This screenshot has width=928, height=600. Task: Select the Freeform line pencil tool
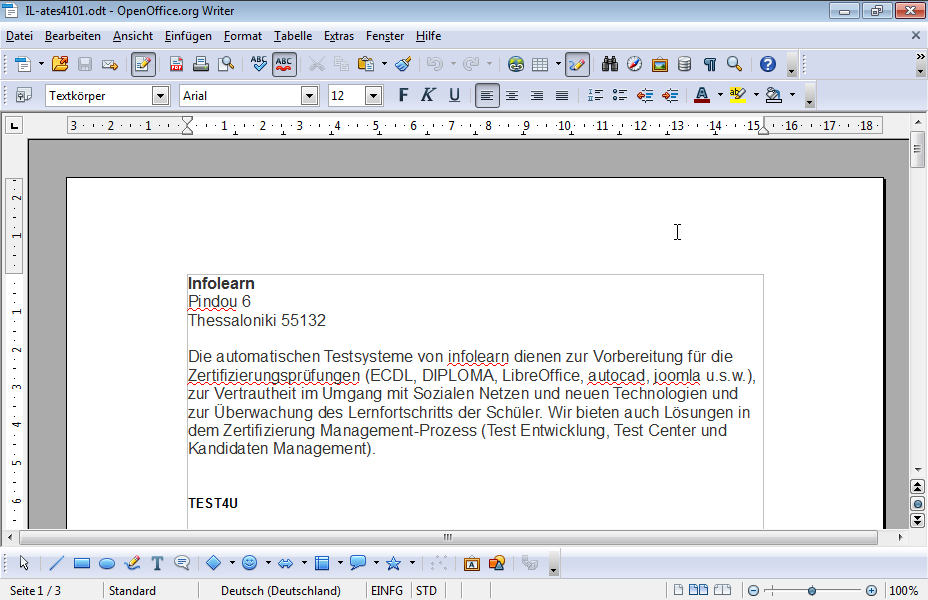[133, 563]
